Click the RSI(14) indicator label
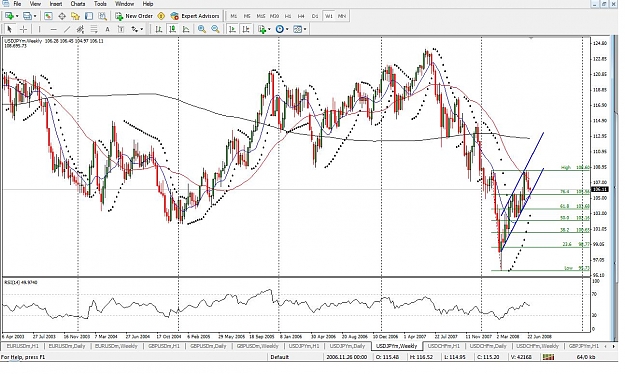Image resolution: width=625 pixels, height=374 pixels. 21,282
